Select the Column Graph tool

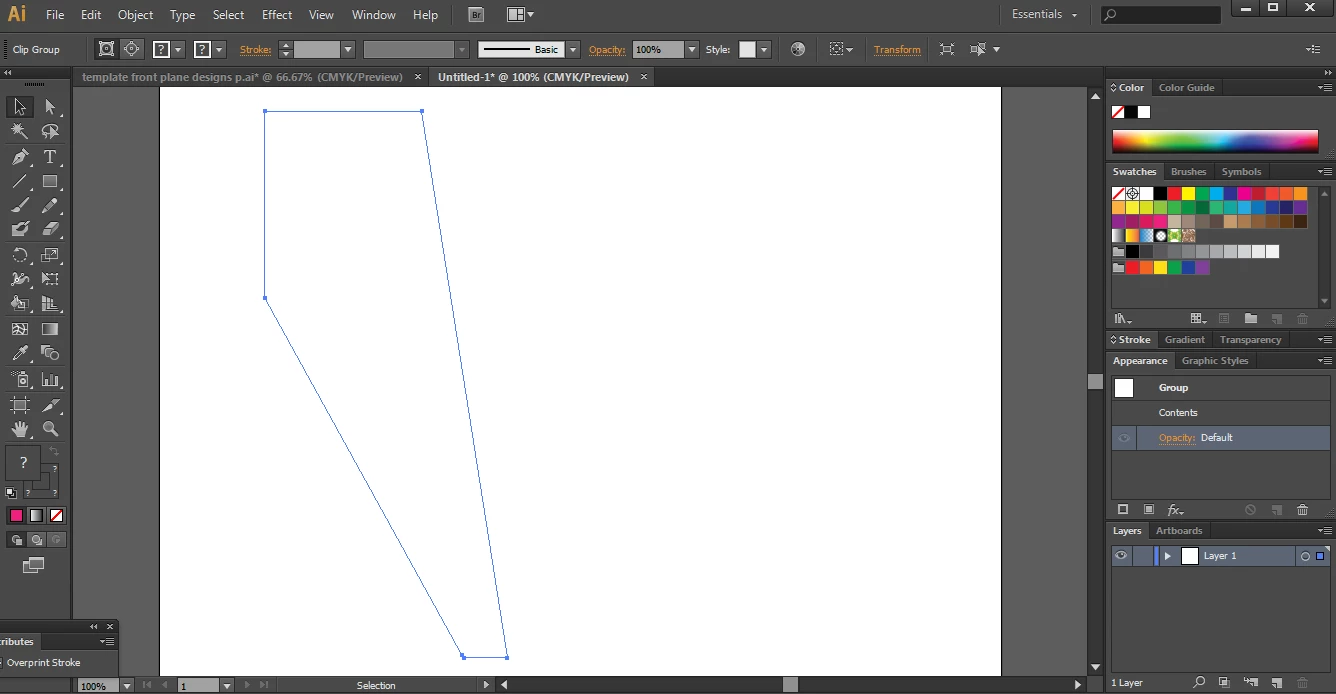[50, 380]
